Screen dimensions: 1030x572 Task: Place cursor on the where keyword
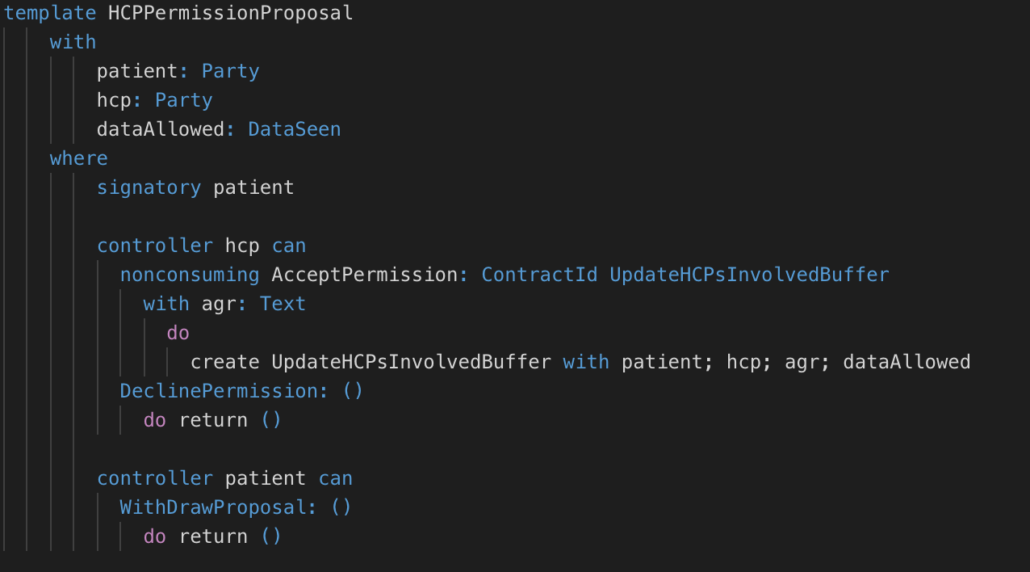click(79, 158)
